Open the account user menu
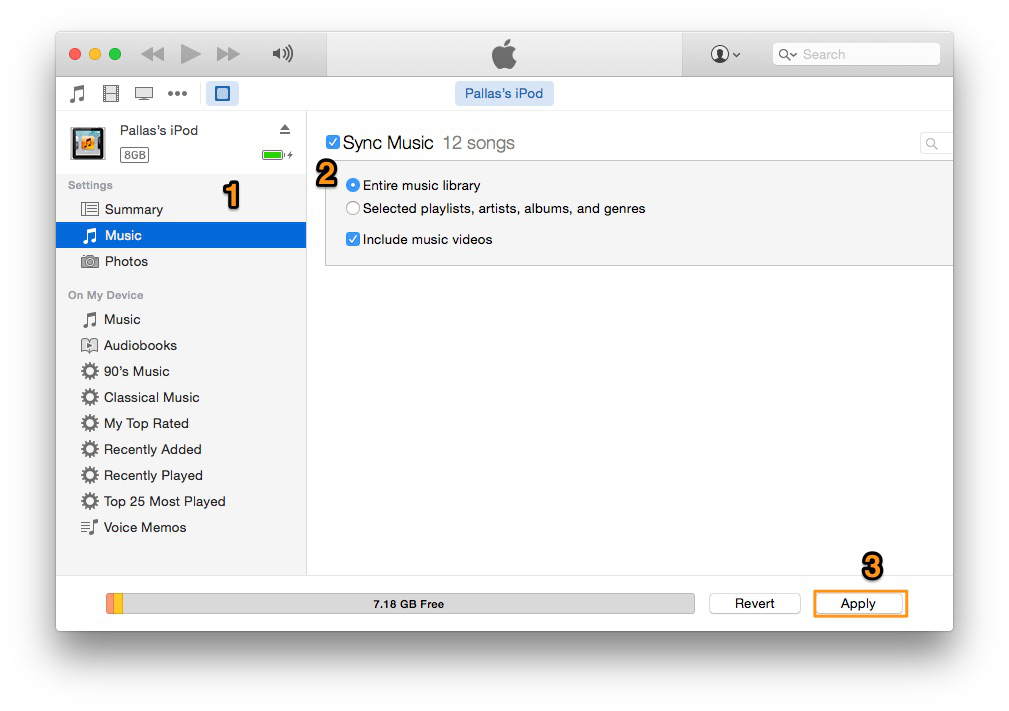1009x711 pixels. pos(725,54)
